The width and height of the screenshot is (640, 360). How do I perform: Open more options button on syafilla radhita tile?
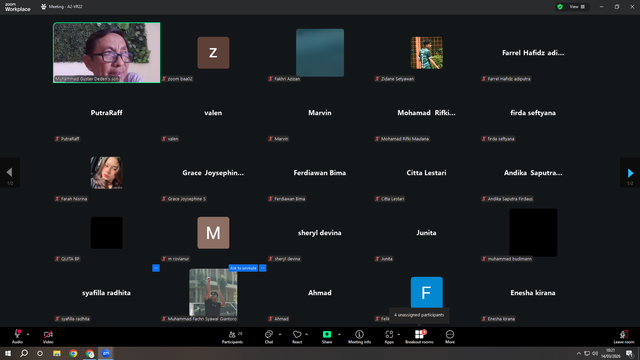[156, 268]
